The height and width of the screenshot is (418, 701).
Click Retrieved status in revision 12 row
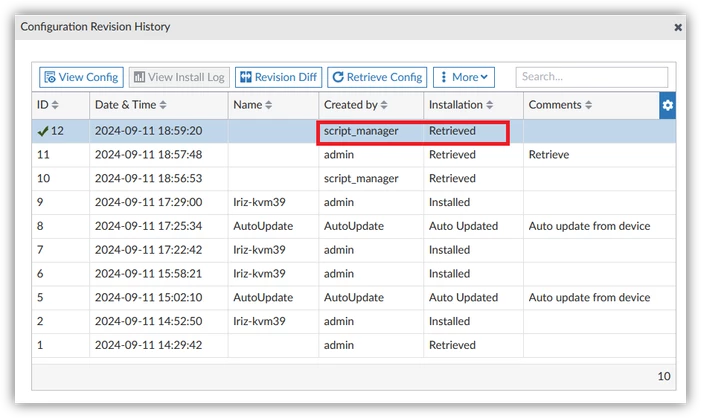click(x=452, y=131)
